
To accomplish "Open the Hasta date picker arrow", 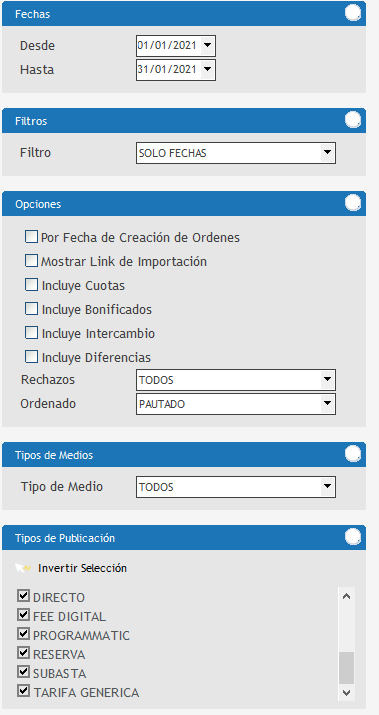I will (208, 70).
